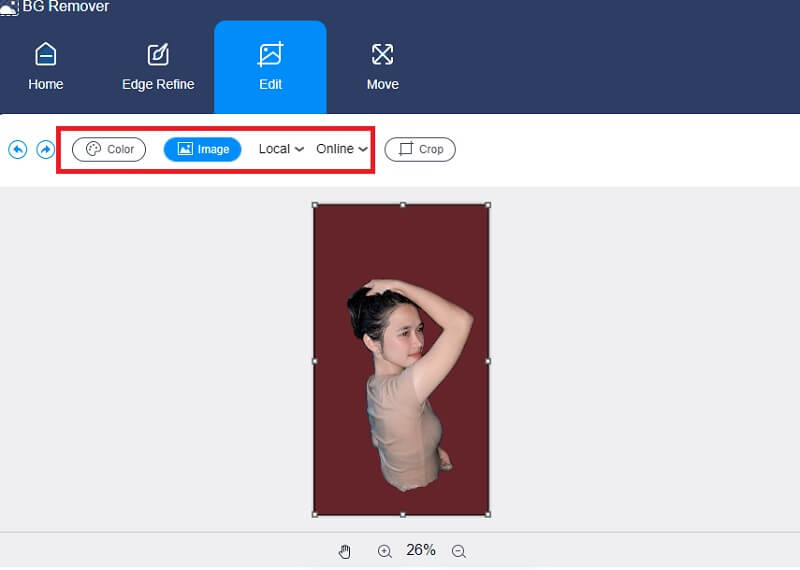Click the BG Remover logo icon
The height and width of the screenshot is (570, 800).
click(x=9, y=7)
